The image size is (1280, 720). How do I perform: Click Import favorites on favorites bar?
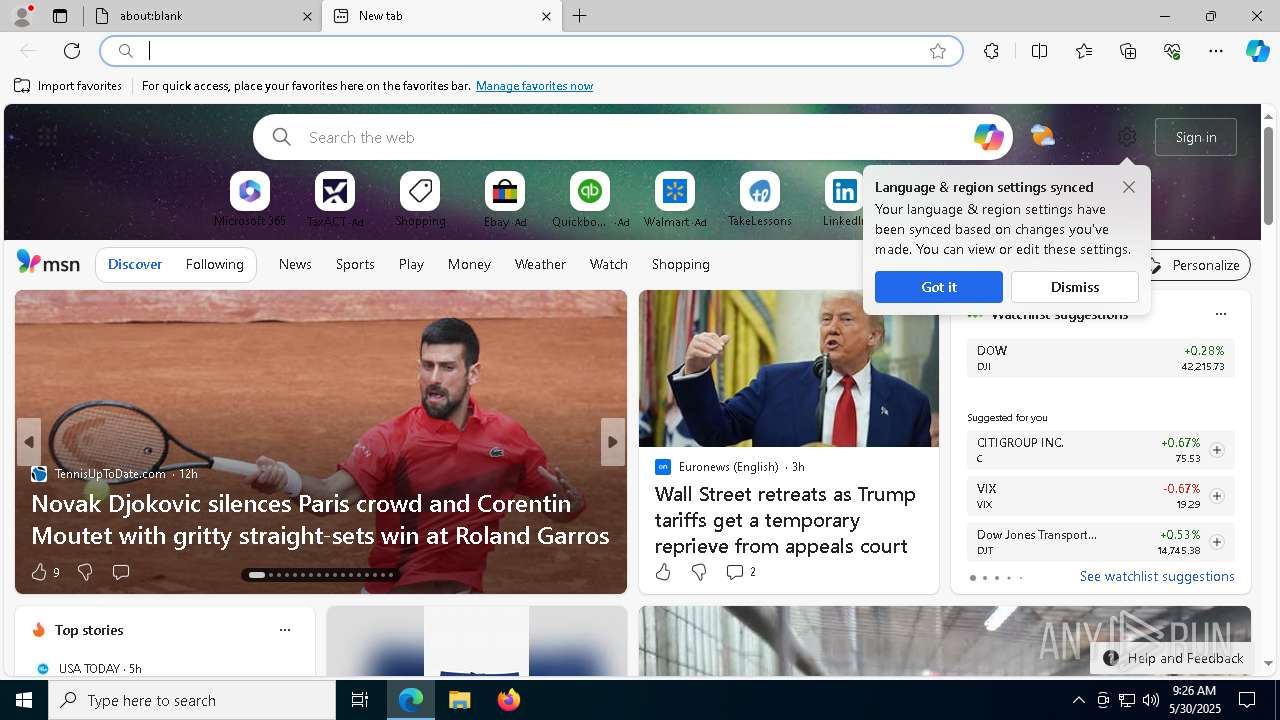click(68, 86)
